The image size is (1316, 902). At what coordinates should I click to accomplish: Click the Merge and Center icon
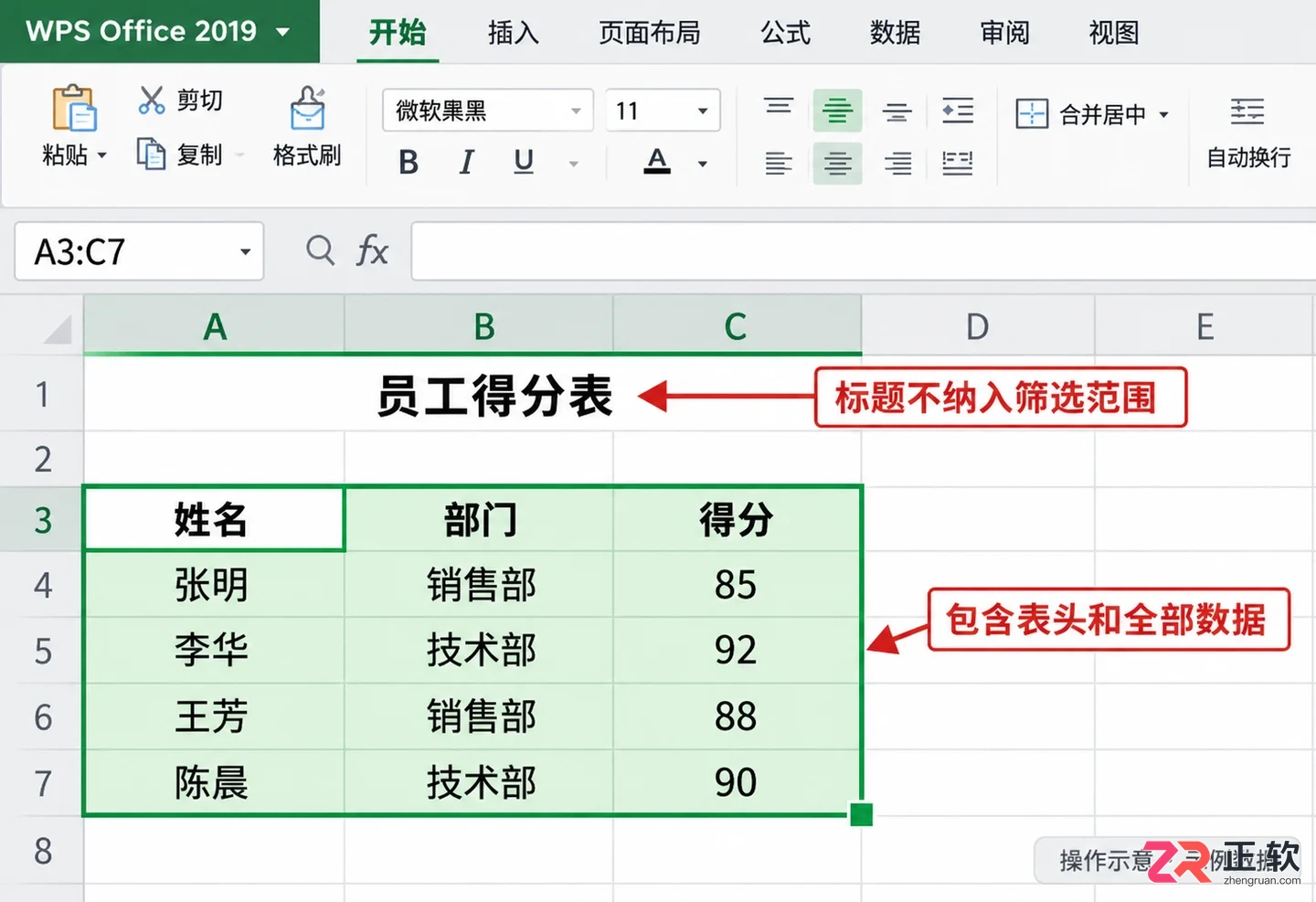click(x=1032, y=114)
